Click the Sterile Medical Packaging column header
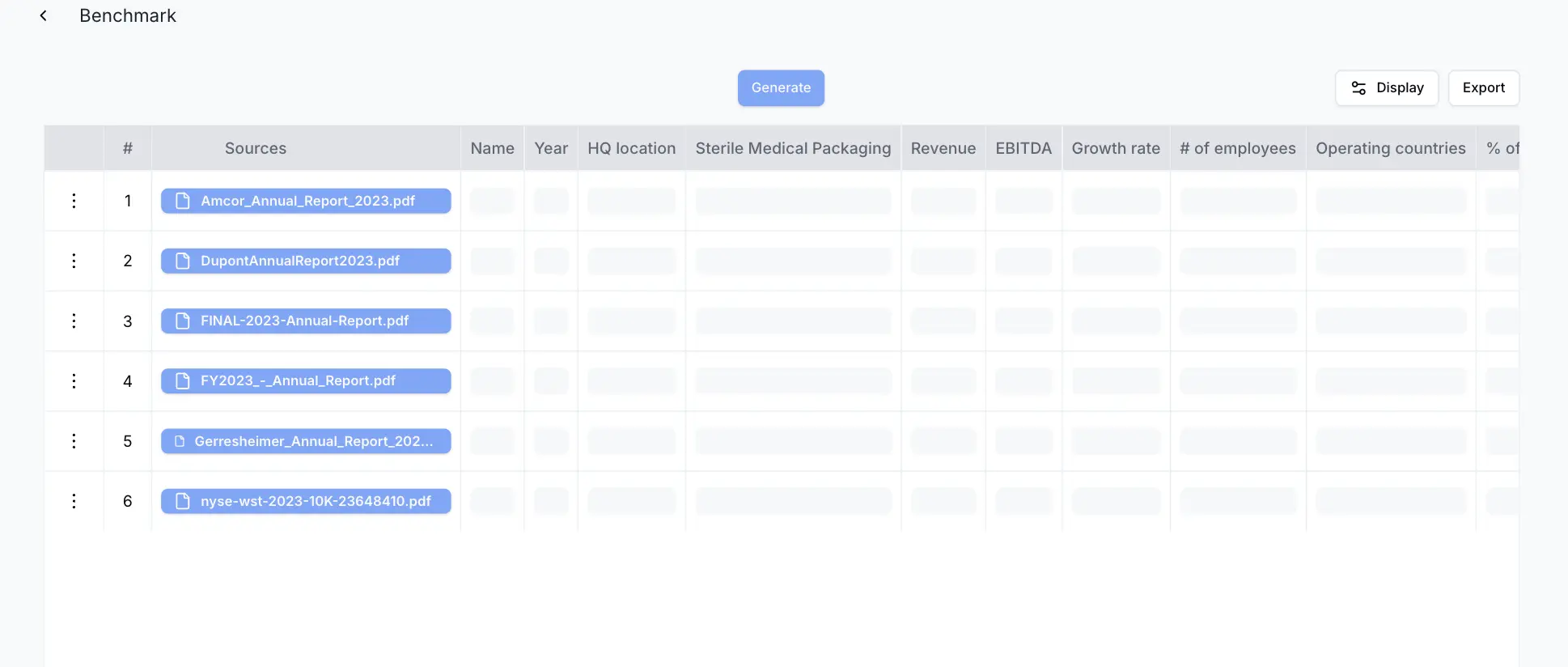This screenshot has width=1568, height=667. pyautogui.click(x=793, y=148)
